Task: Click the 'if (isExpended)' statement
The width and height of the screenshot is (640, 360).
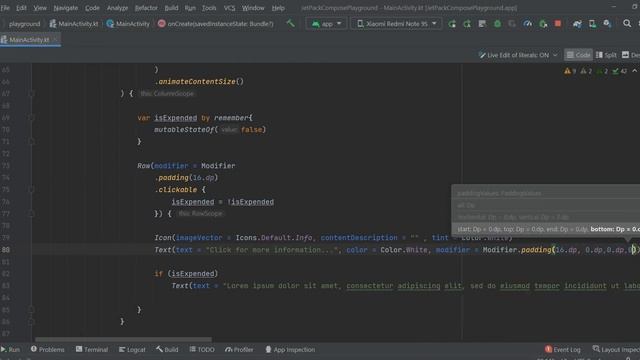Action: pos(186,273)
